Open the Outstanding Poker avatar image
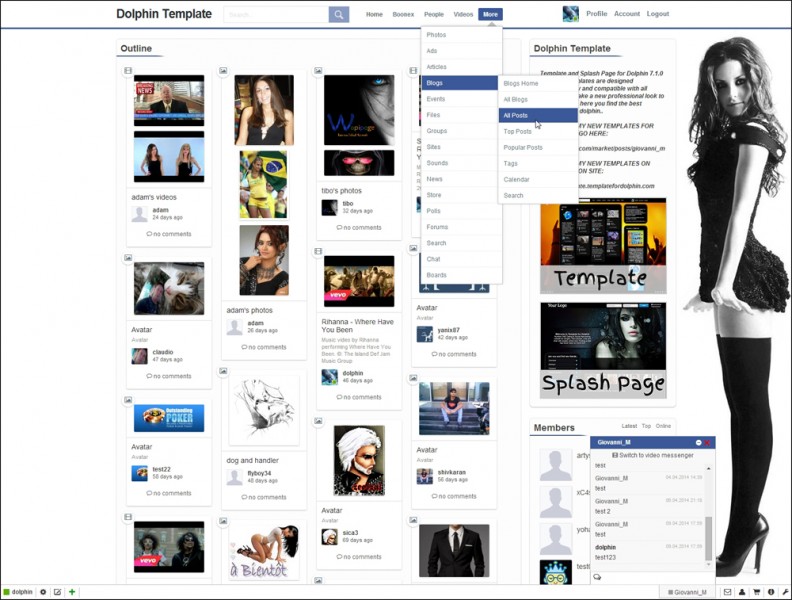792x600 pixels. pyautogui.click(x=169, y=418)
